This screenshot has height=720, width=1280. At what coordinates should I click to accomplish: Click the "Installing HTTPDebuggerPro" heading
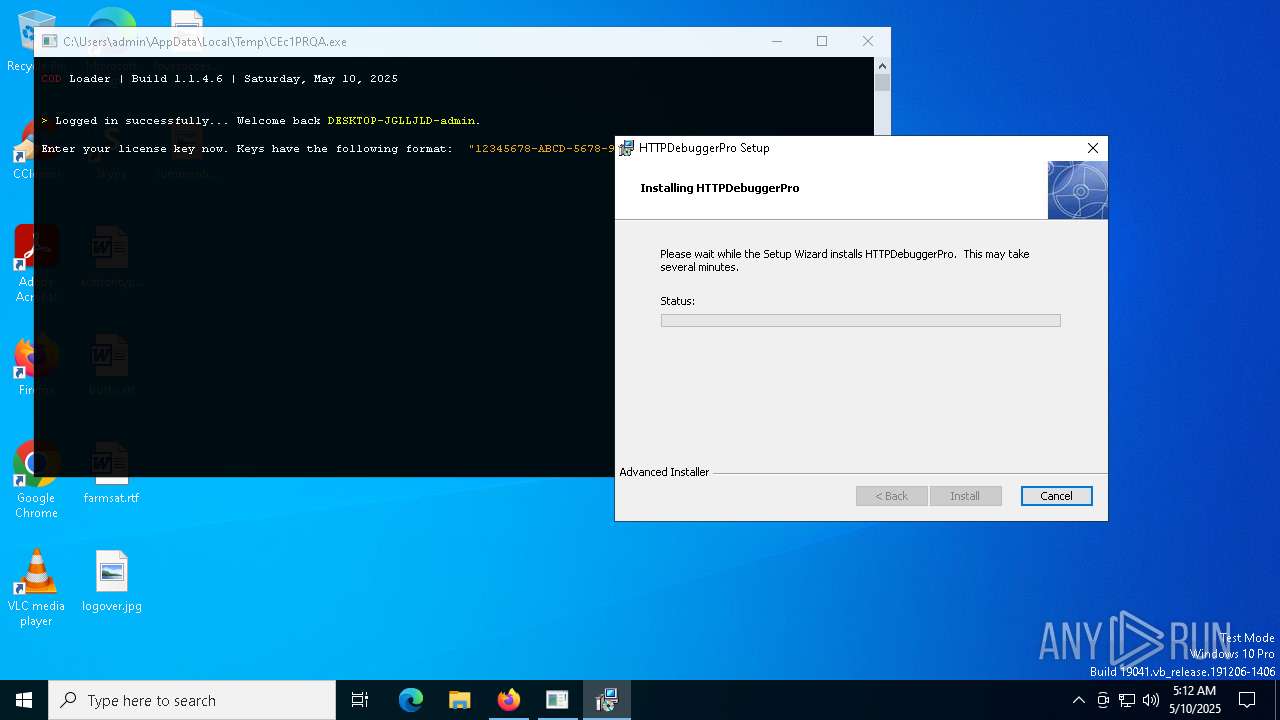pos(720,188)
